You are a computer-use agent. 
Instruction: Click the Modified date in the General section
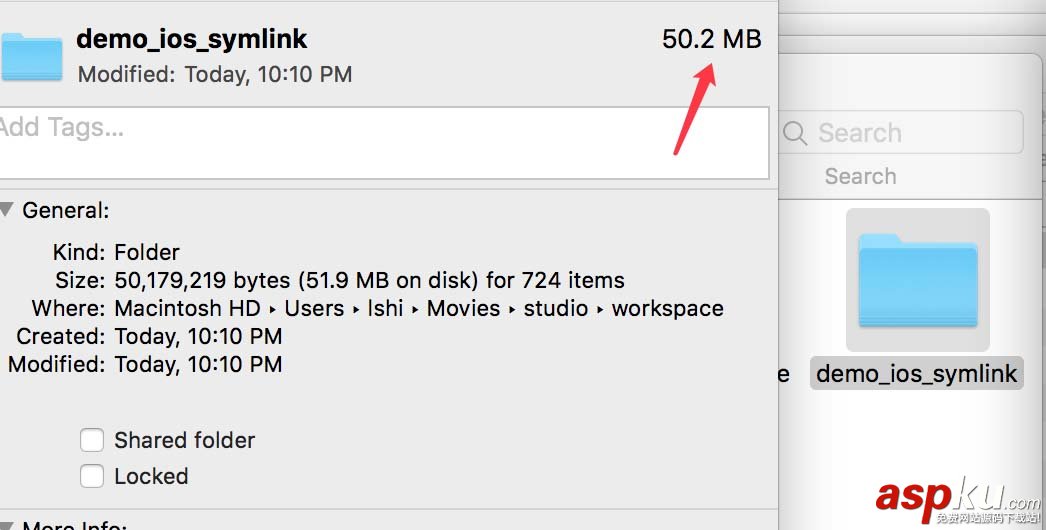pos(198,364)
